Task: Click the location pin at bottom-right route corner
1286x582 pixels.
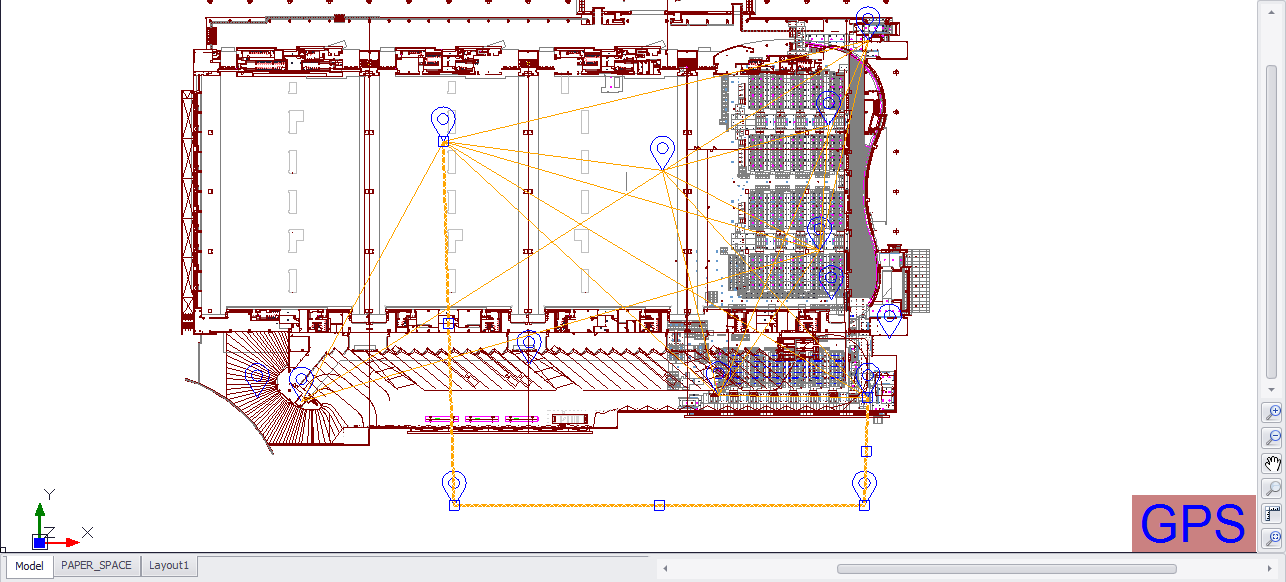Action: [x=864, y=486]
